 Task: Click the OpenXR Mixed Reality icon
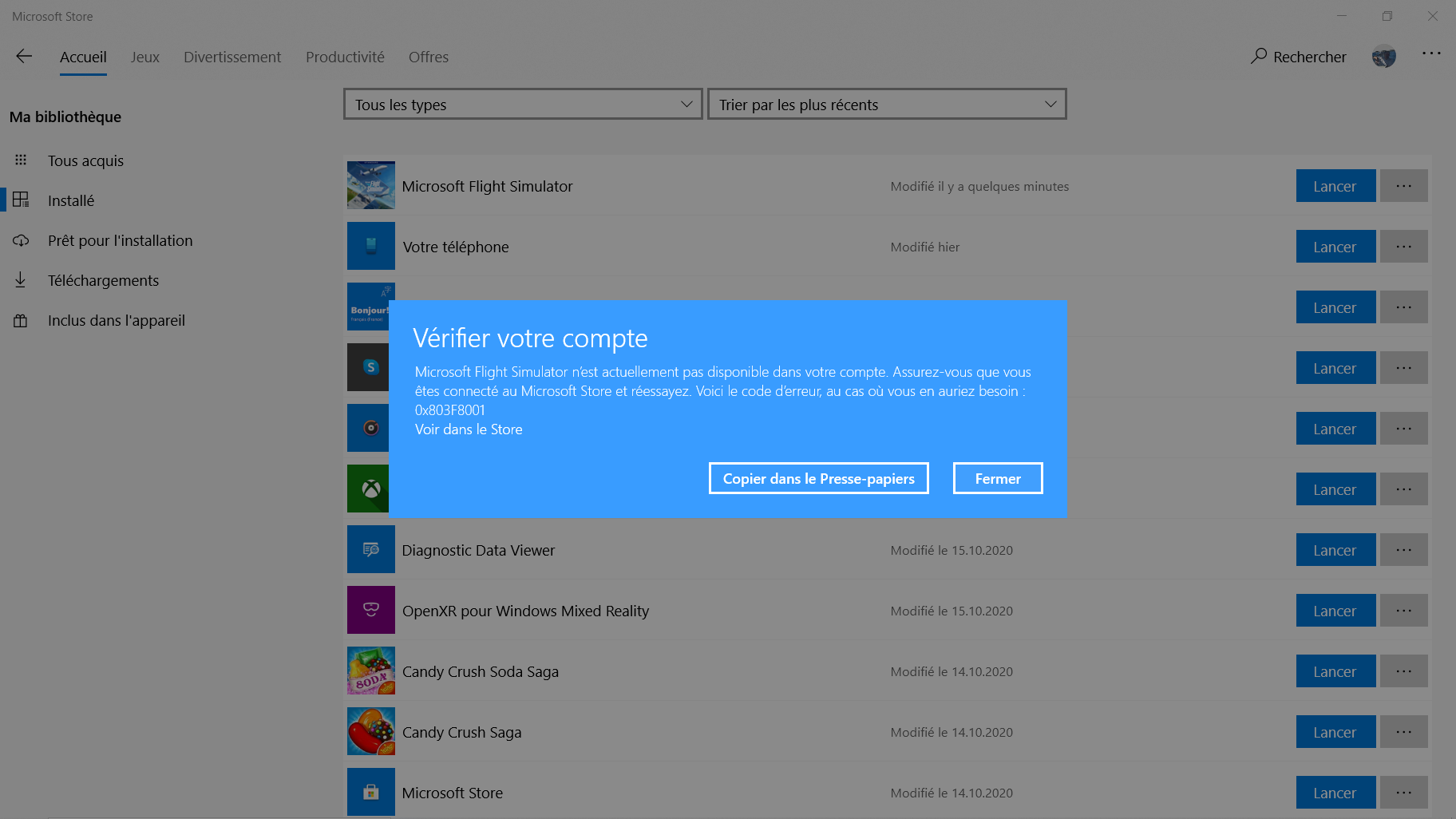[x=371, y=610]
